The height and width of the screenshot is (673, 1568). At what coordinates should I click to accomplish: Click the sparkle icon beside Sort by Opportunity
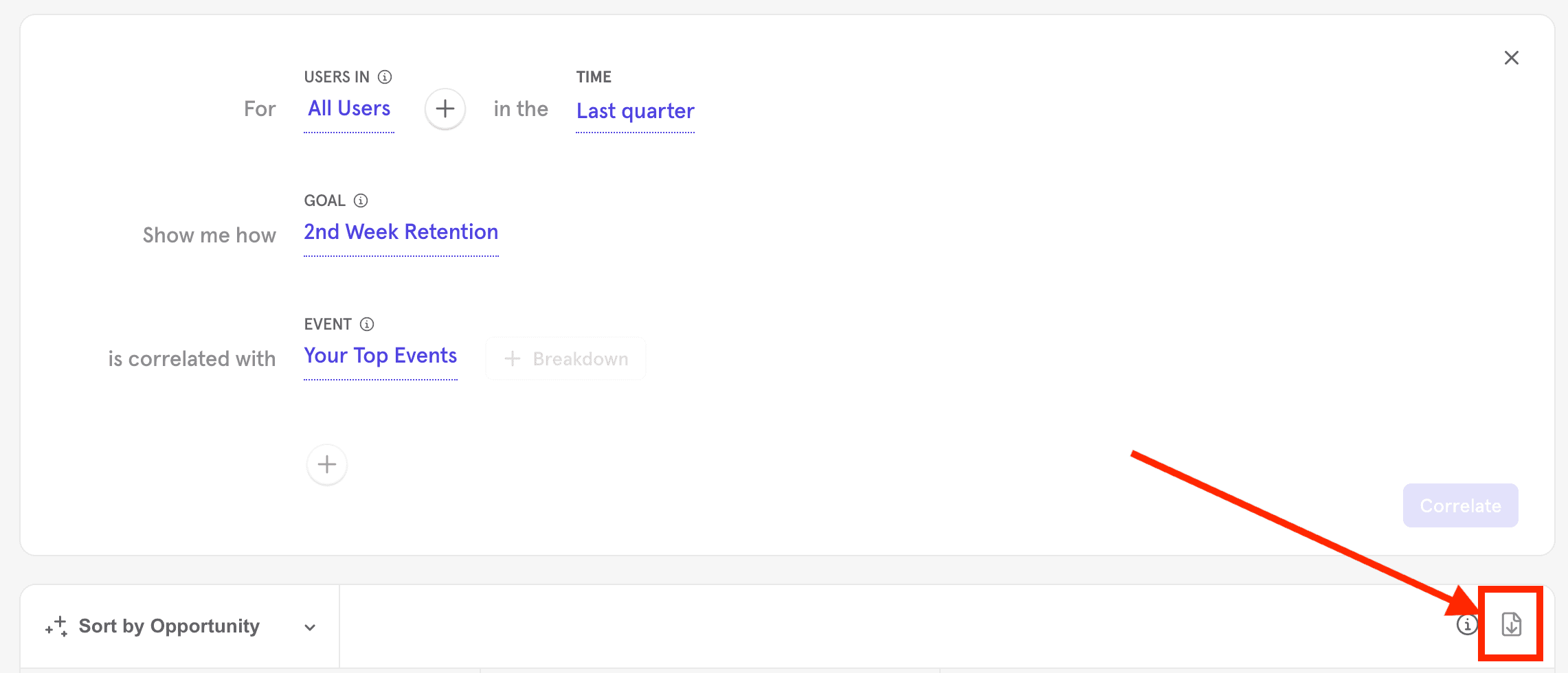click(x=56, y=626)
